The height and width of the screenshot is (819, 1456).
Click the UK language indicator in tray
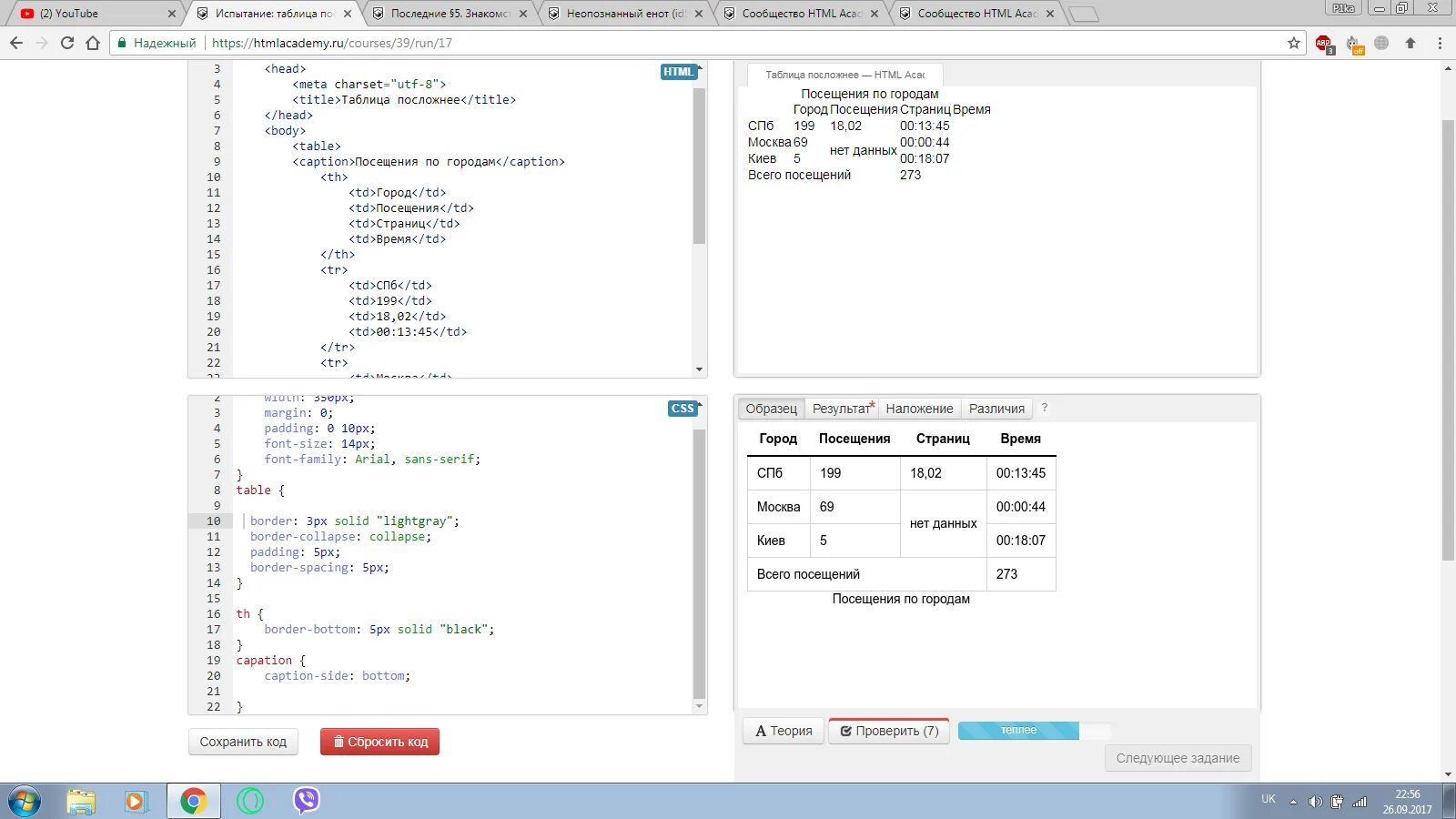coord(1269,799)
